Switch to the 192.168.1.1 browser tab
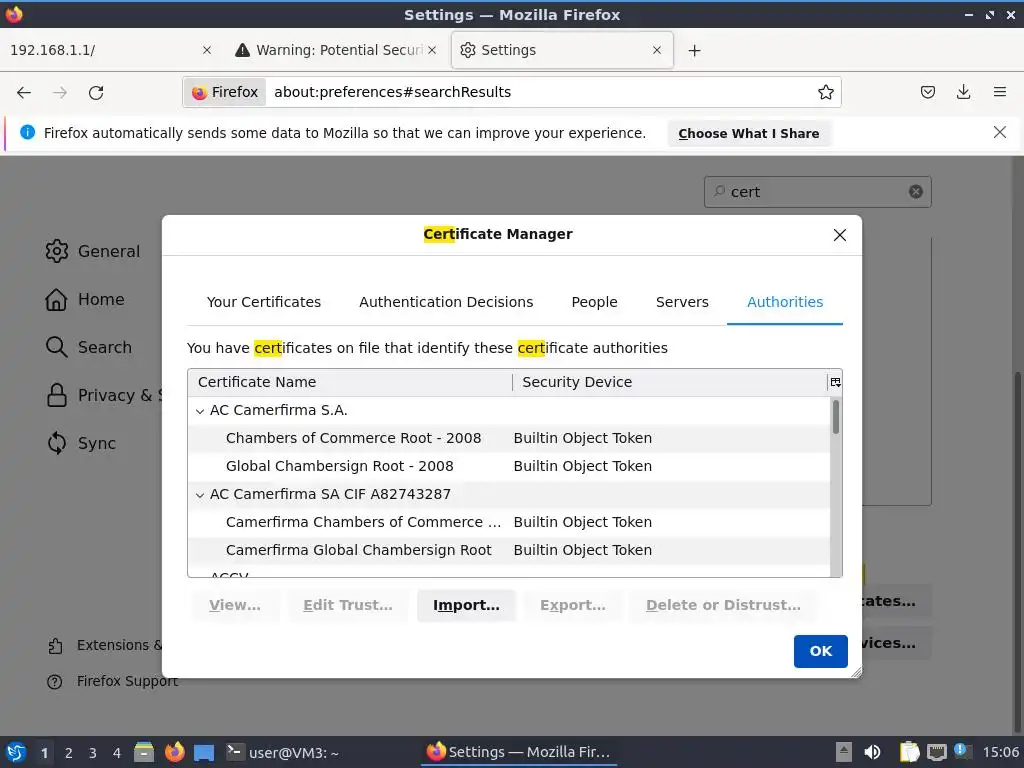Image resolution: width=1024 pixels, height=768 pixels. coord(104,50)
